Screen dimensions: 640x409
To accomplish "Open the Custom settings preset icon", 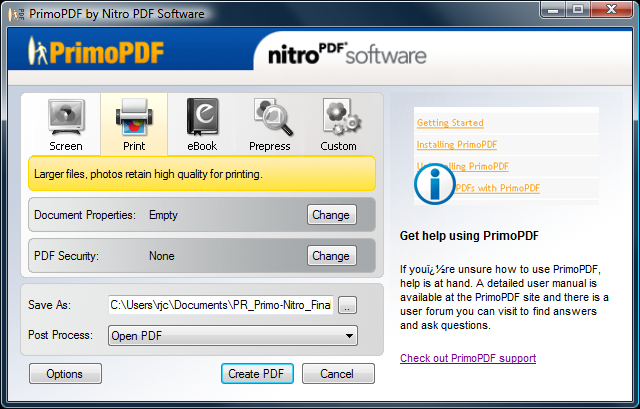I will (342, 117).
